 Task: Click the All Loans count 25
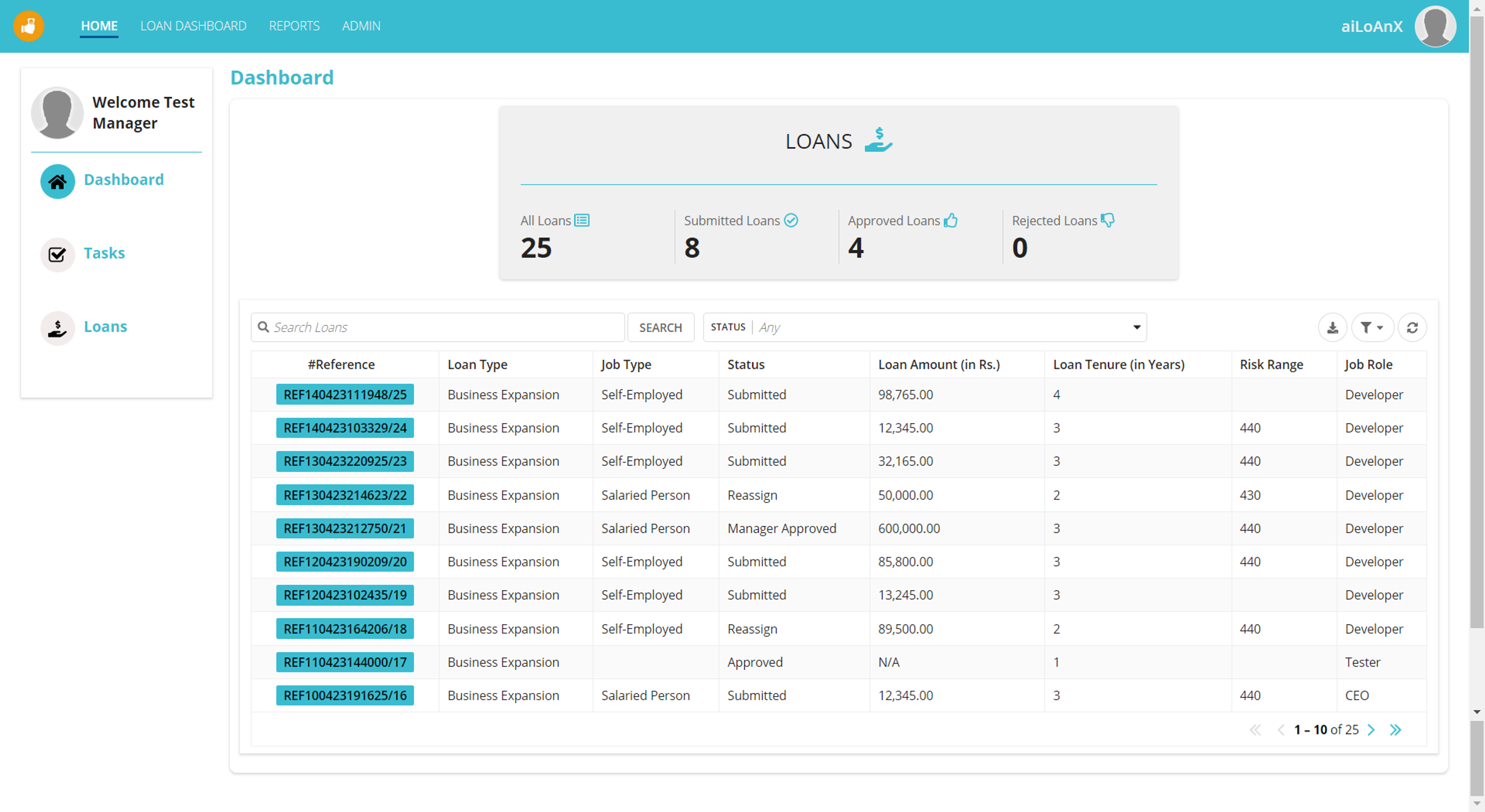[x=536, y=248]
